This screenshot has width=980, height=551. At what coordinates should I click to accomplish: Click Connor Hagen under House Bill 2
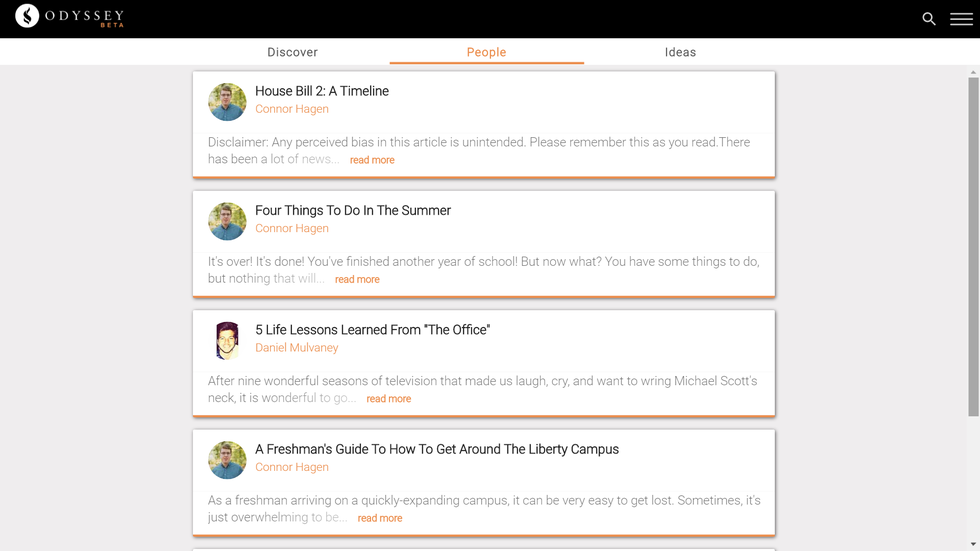(291, 109)
